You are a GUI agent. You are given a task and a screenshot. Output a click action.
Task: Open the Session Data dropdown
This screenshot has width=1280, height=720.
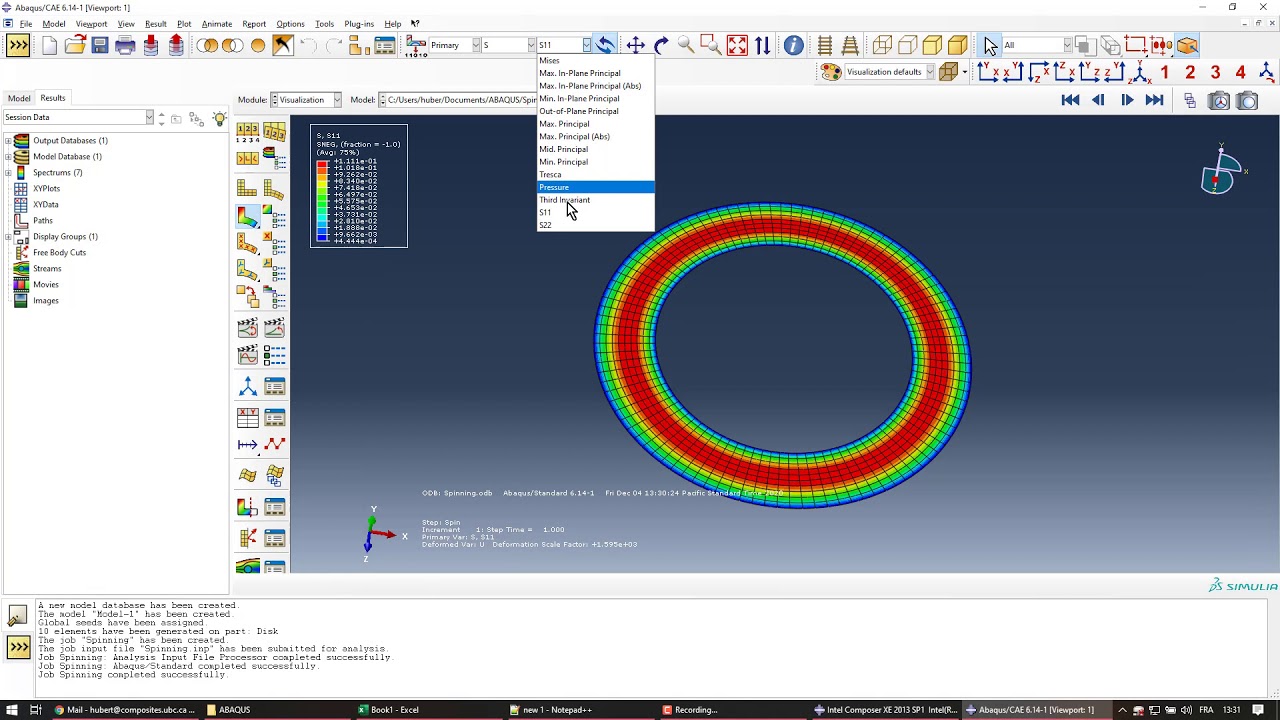point(149,117)
